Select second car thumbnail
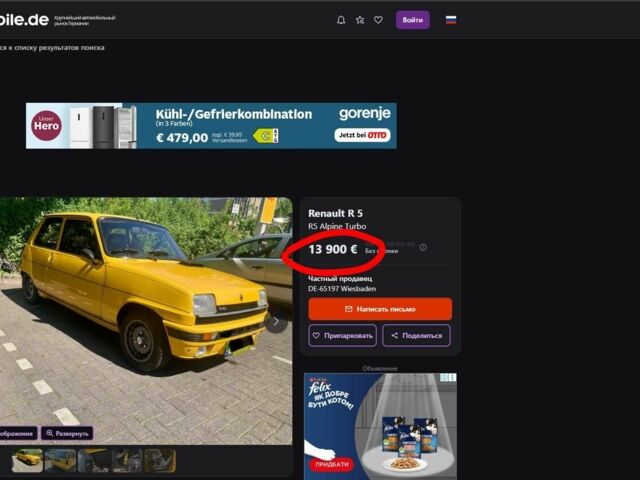 (x=60, y=460)
